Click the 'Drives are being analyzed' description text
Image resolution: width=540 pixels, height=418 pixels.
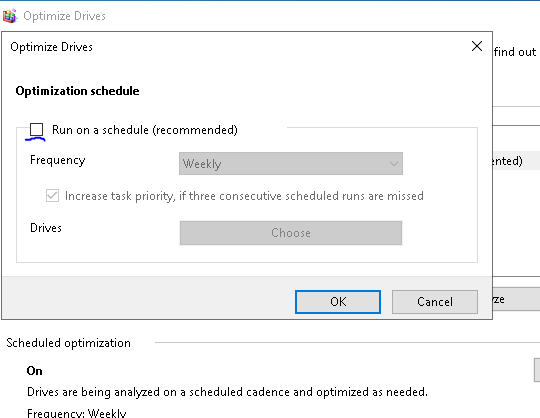tap(227, 392)
